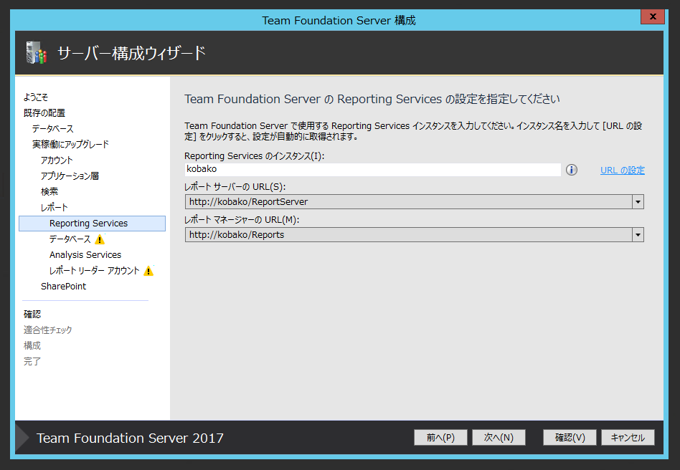The height and width of the screenshot is (470, 680).
Task: Close the Team Foundation Server 構成 window
Action: click(x=652, y=16)
